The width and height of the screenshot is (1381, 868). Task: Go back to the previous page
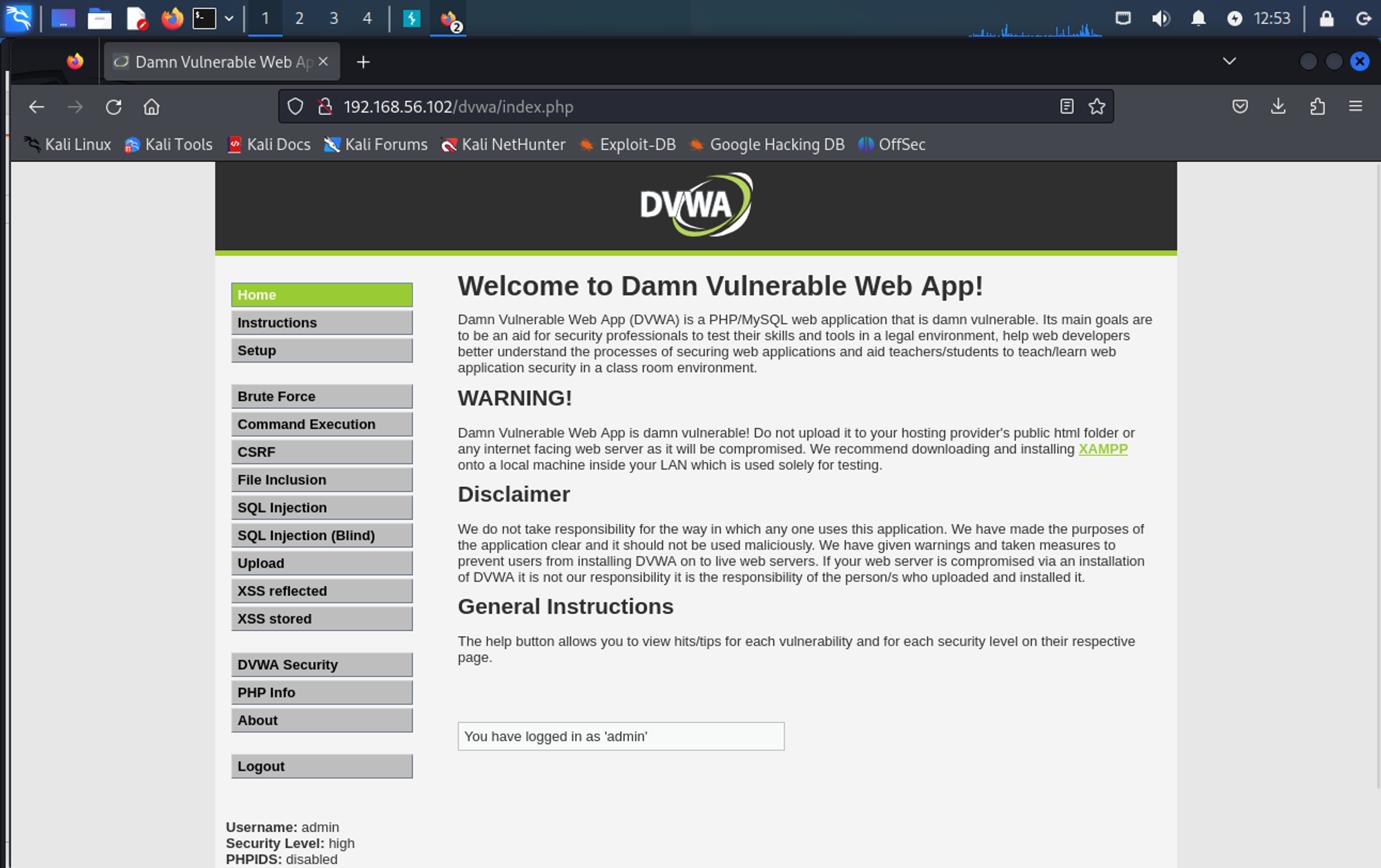click(x=37, y=107)
